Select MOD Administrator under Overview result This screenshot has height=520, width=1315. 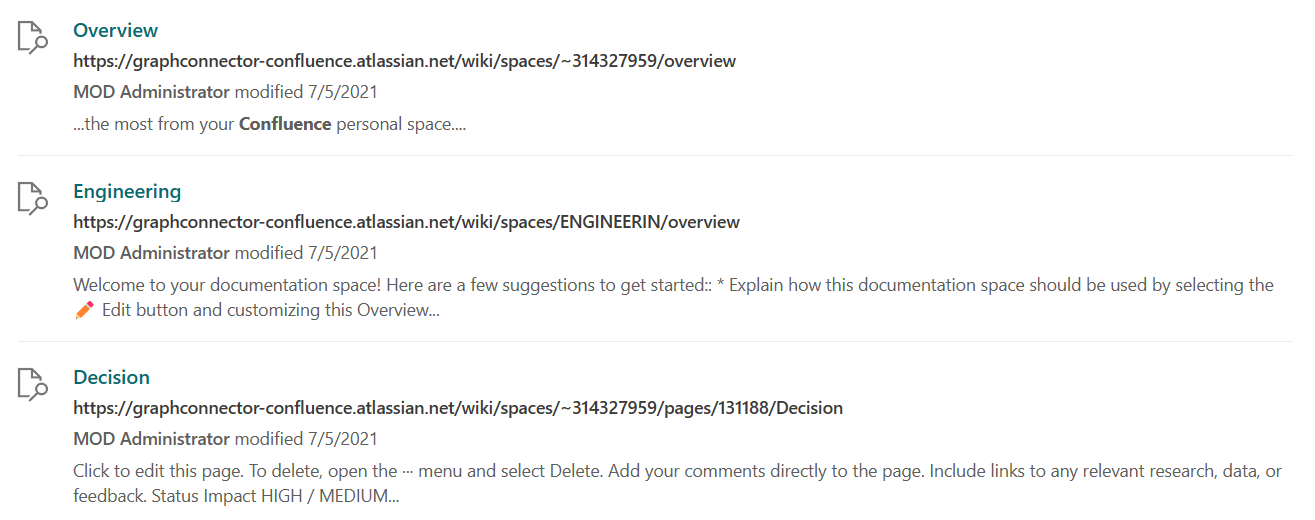coord(152,92)
